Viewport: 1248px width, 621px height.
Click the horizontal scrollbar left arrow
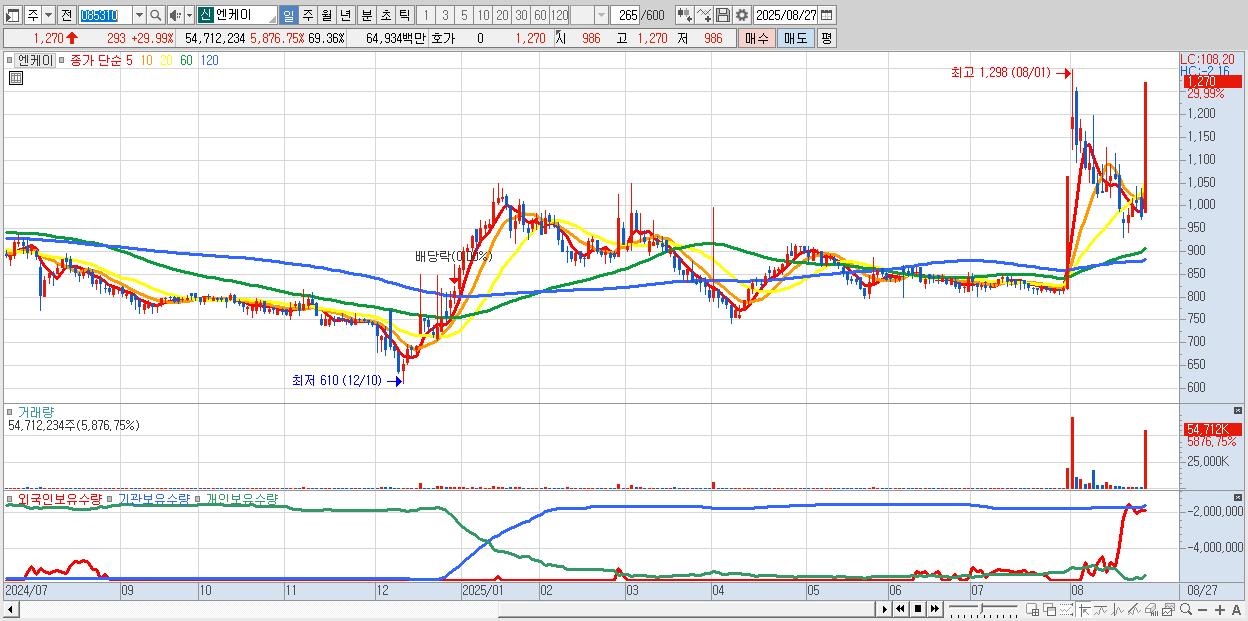point(10,609)
